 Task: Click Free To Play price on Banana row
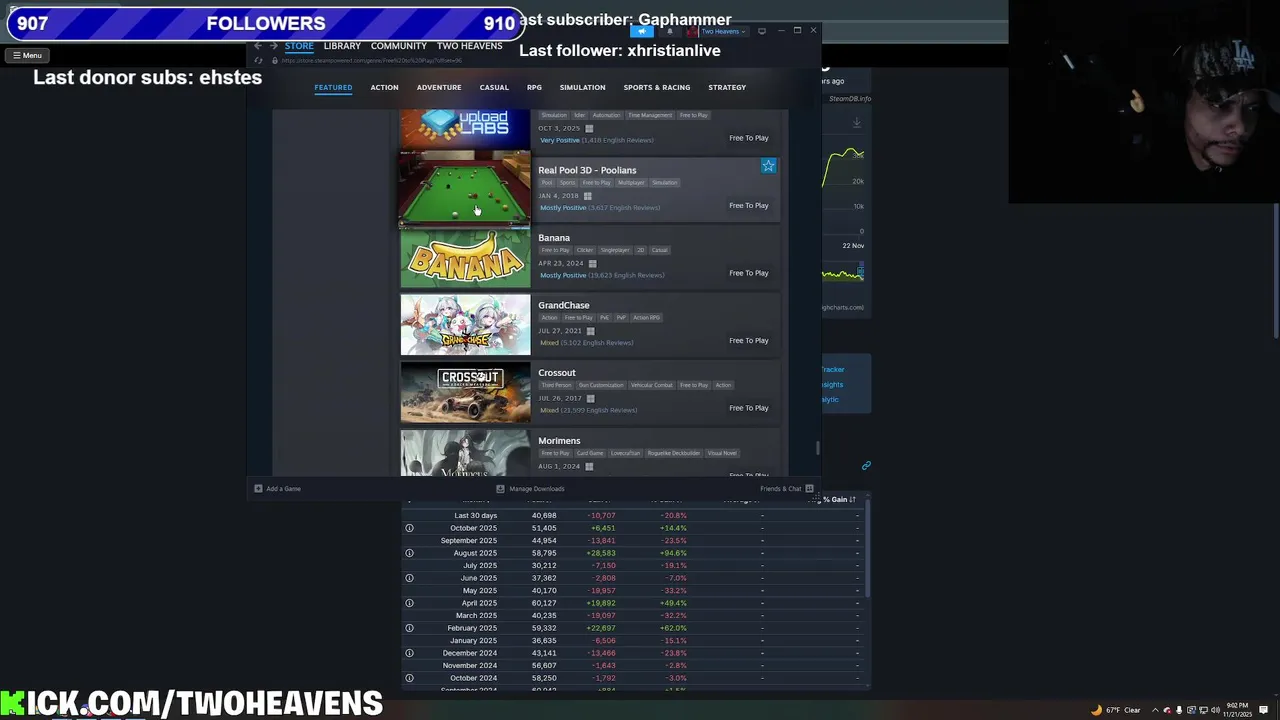749,273
